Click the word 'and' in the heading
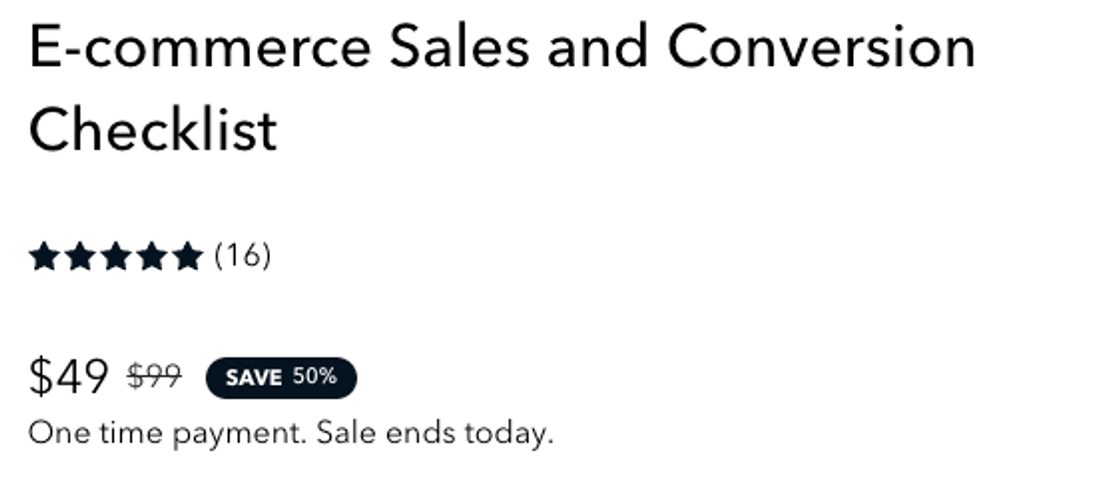 point(598,46)
